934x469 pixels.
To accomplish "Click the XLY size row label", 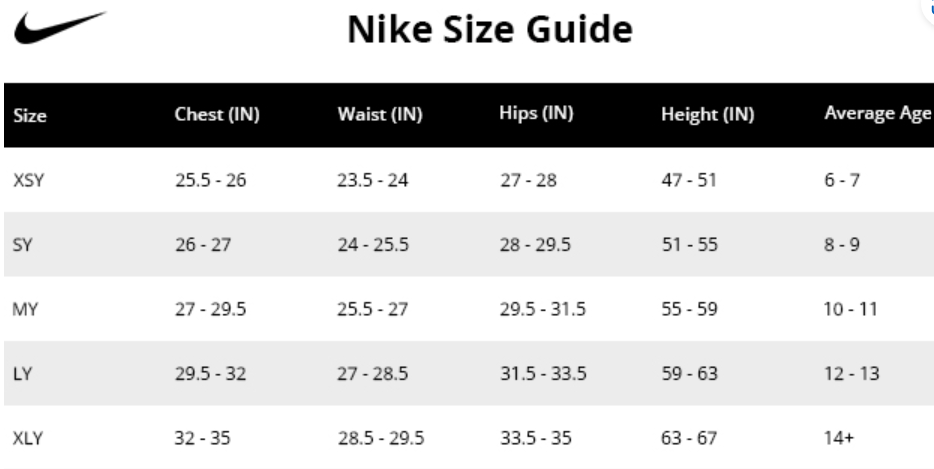I will pyautogui.click(x=27, y=438).
